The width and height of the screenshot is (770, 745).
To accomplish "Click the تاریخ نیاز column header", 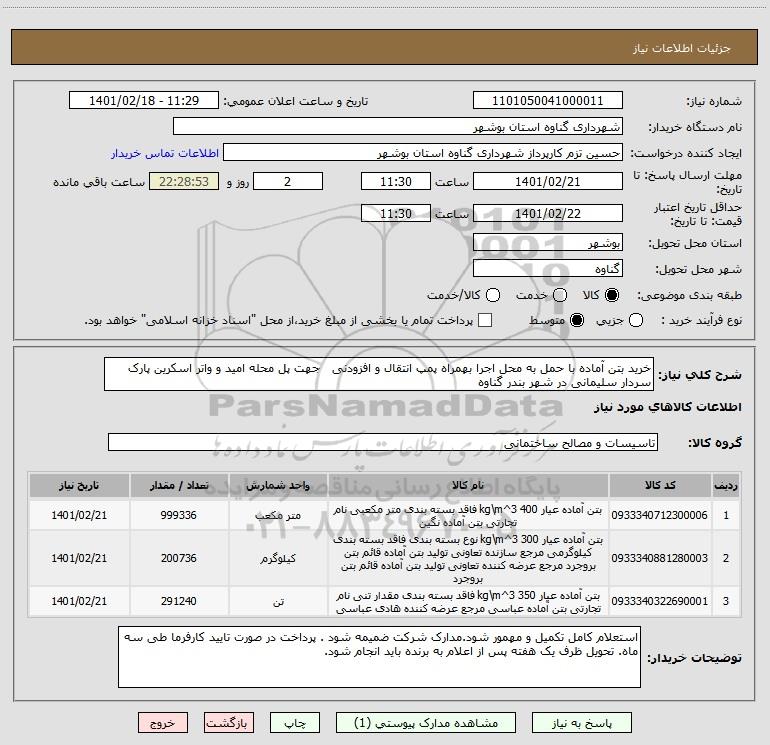I will pos(79,485).
